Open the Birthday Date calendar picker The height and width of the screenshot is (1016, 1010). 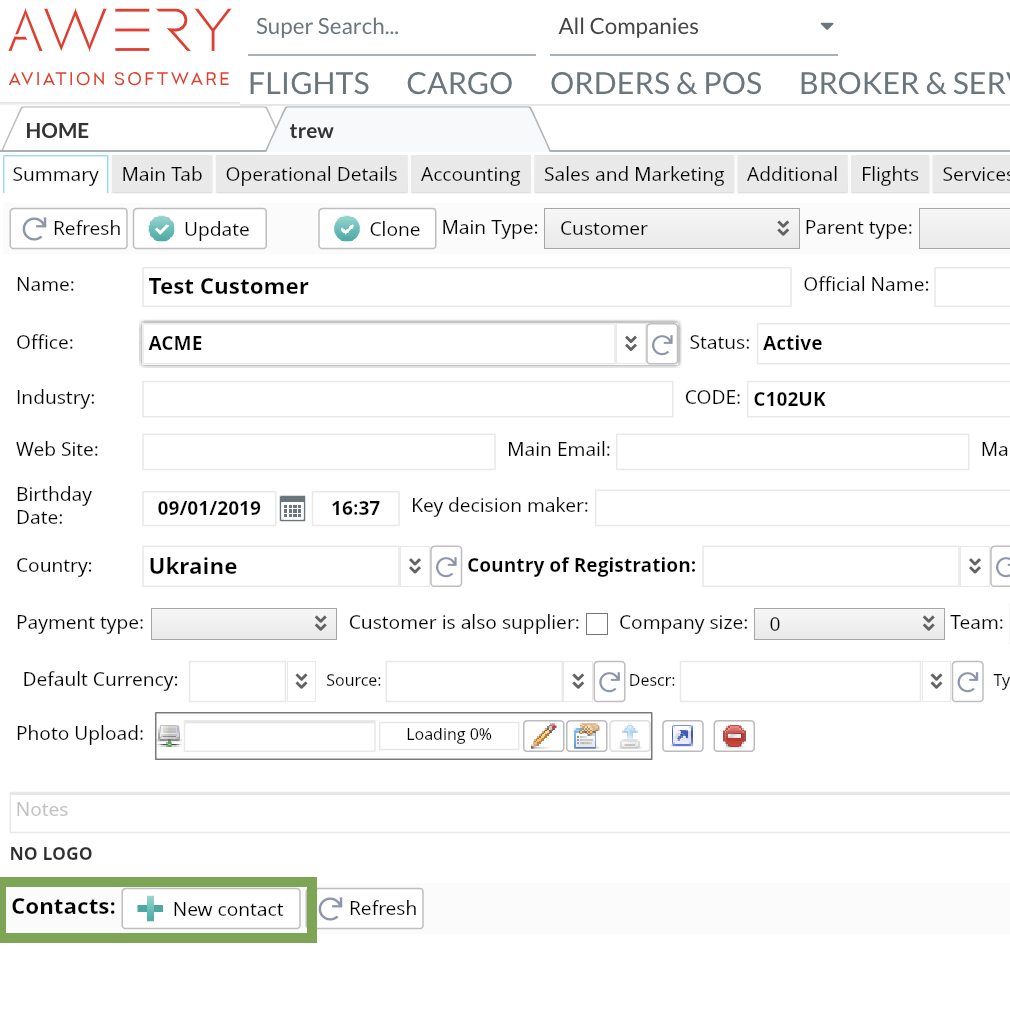292,508
